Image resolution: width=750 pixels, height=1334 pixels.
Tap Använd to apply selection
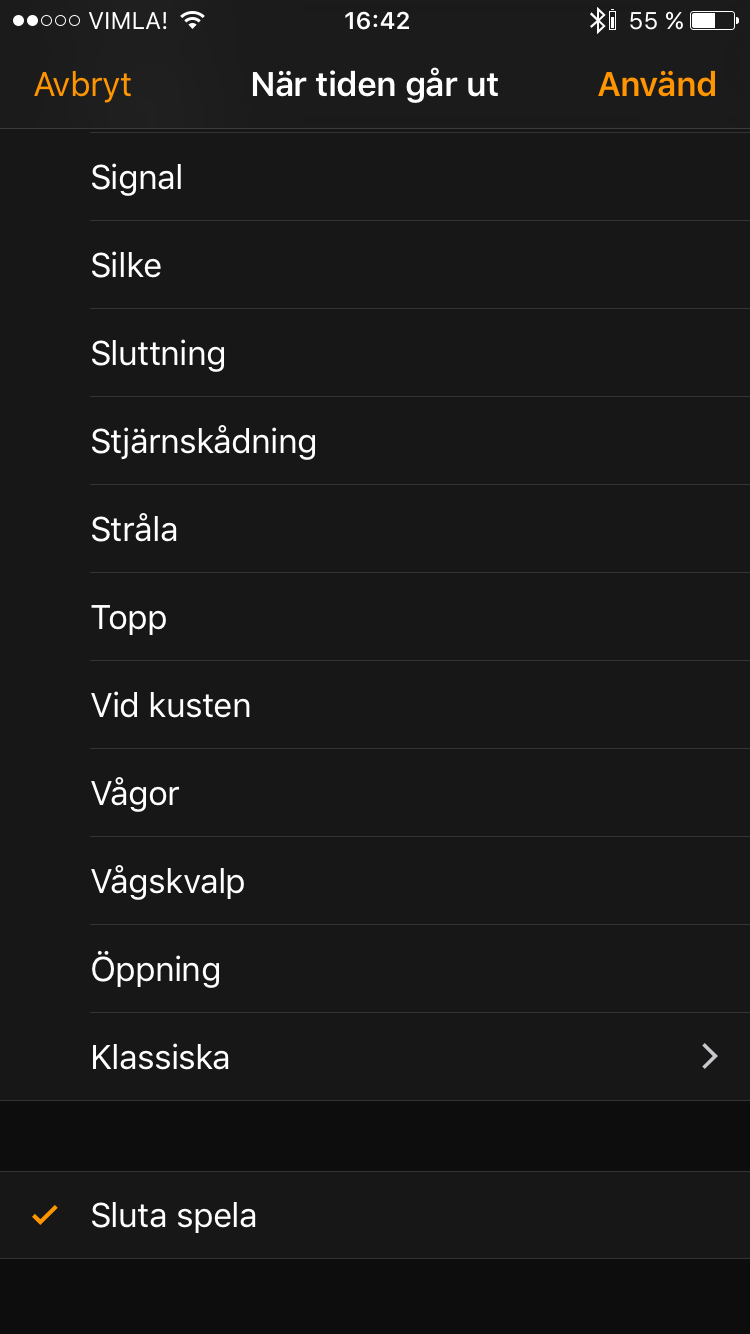coord(657,85)
